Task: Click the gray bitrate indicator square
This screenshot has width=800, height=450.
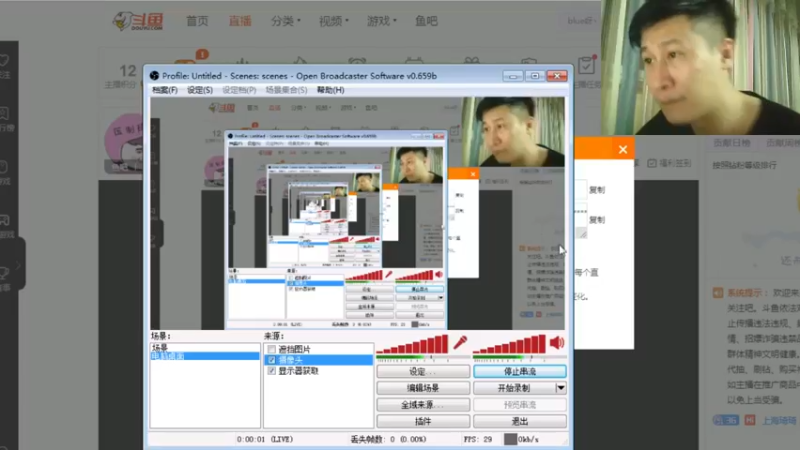Action: (x=510, y=439)
